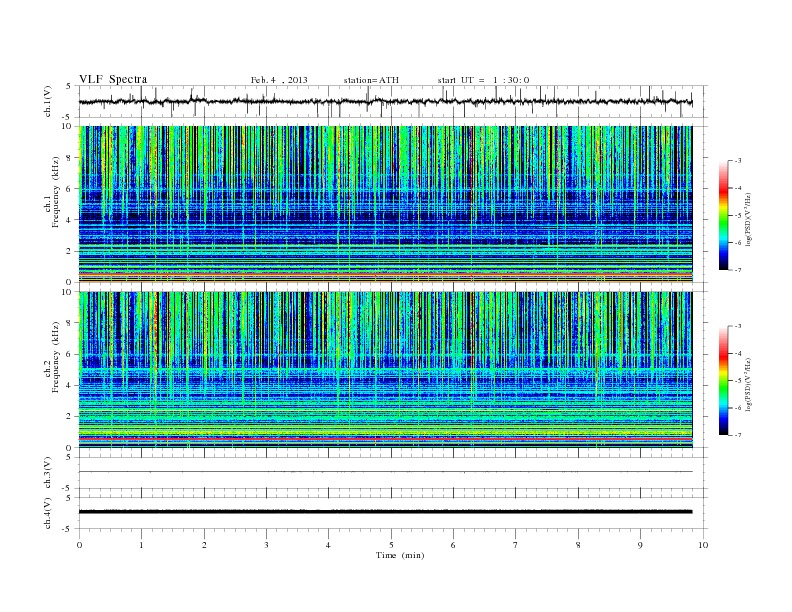Click the date 'Feb. 4, 2013' label
792x612 pixels.
click(279, 80)
